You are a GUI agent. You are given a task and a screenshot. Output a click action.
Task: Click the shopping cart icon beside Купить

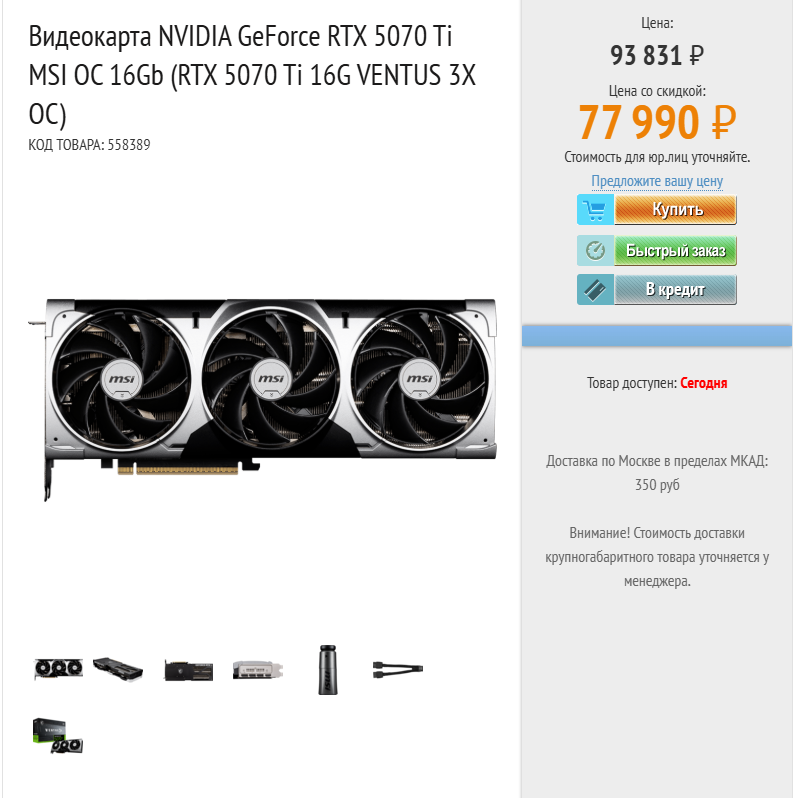(595, 209)
